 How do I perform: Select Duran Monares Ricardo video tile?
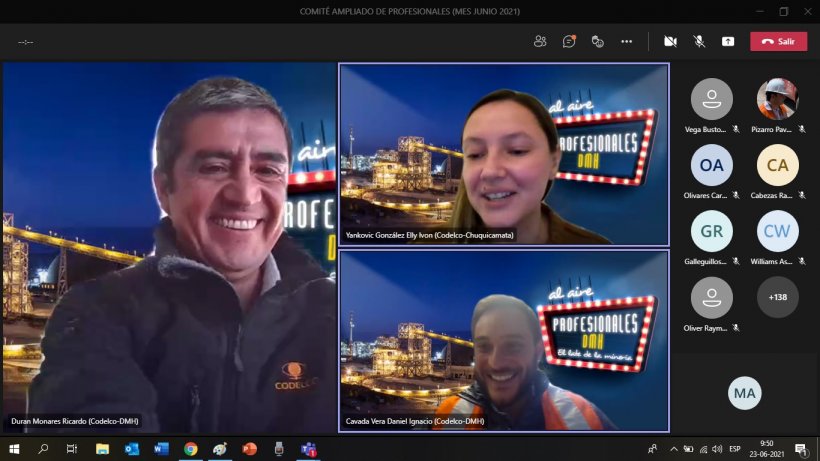tap(169, 248)
